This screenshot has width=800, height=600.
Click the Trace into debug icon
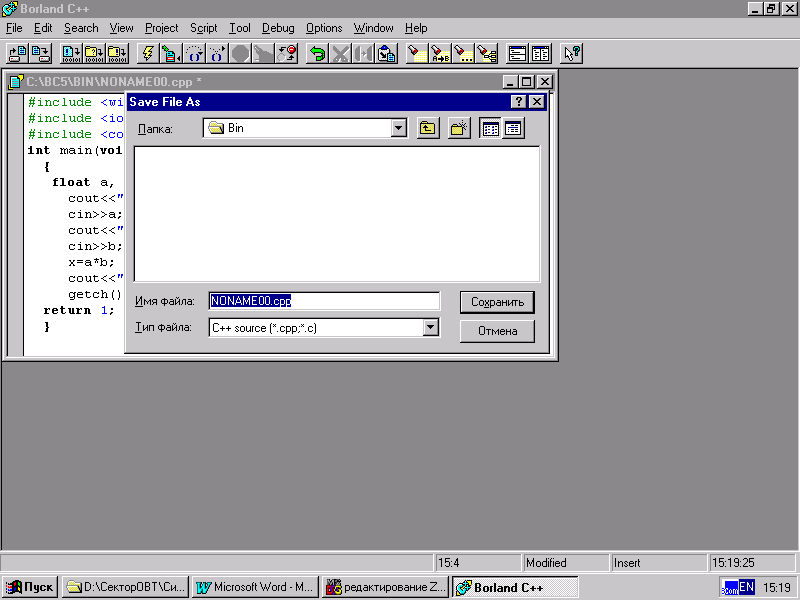click(x=217, y=54)
